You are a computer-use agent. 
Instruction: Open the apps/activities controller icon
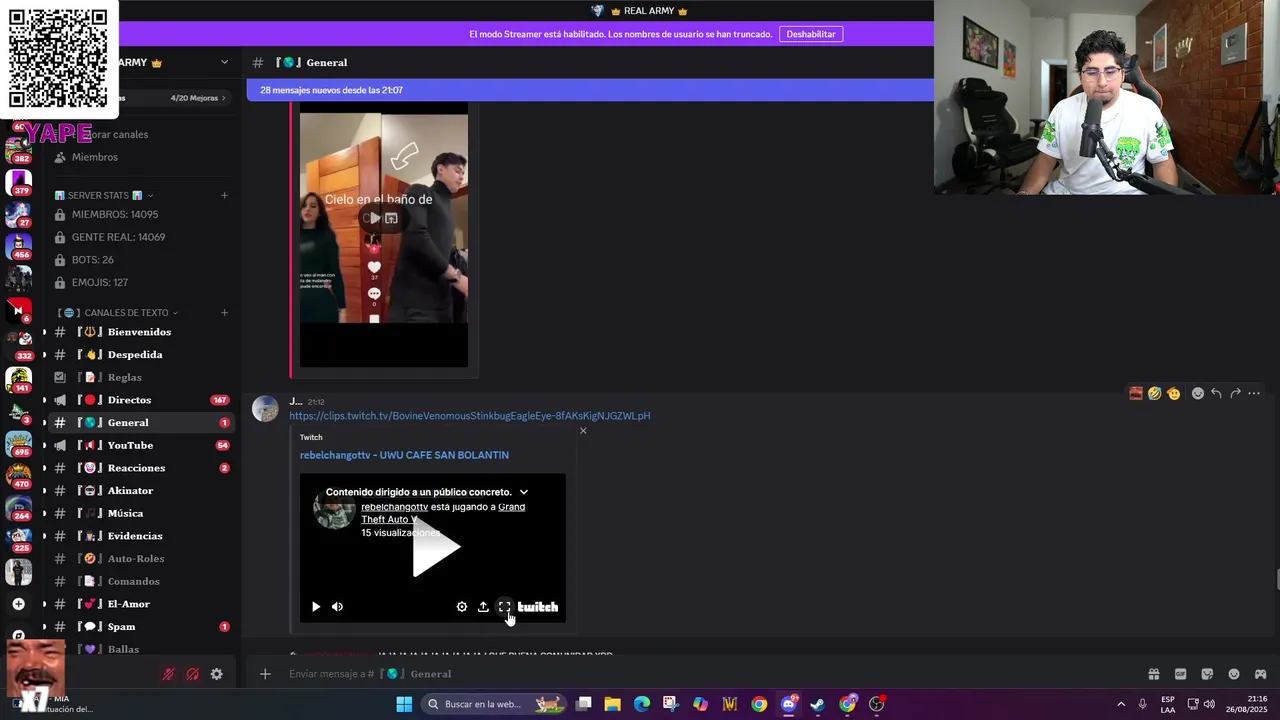1260,674
